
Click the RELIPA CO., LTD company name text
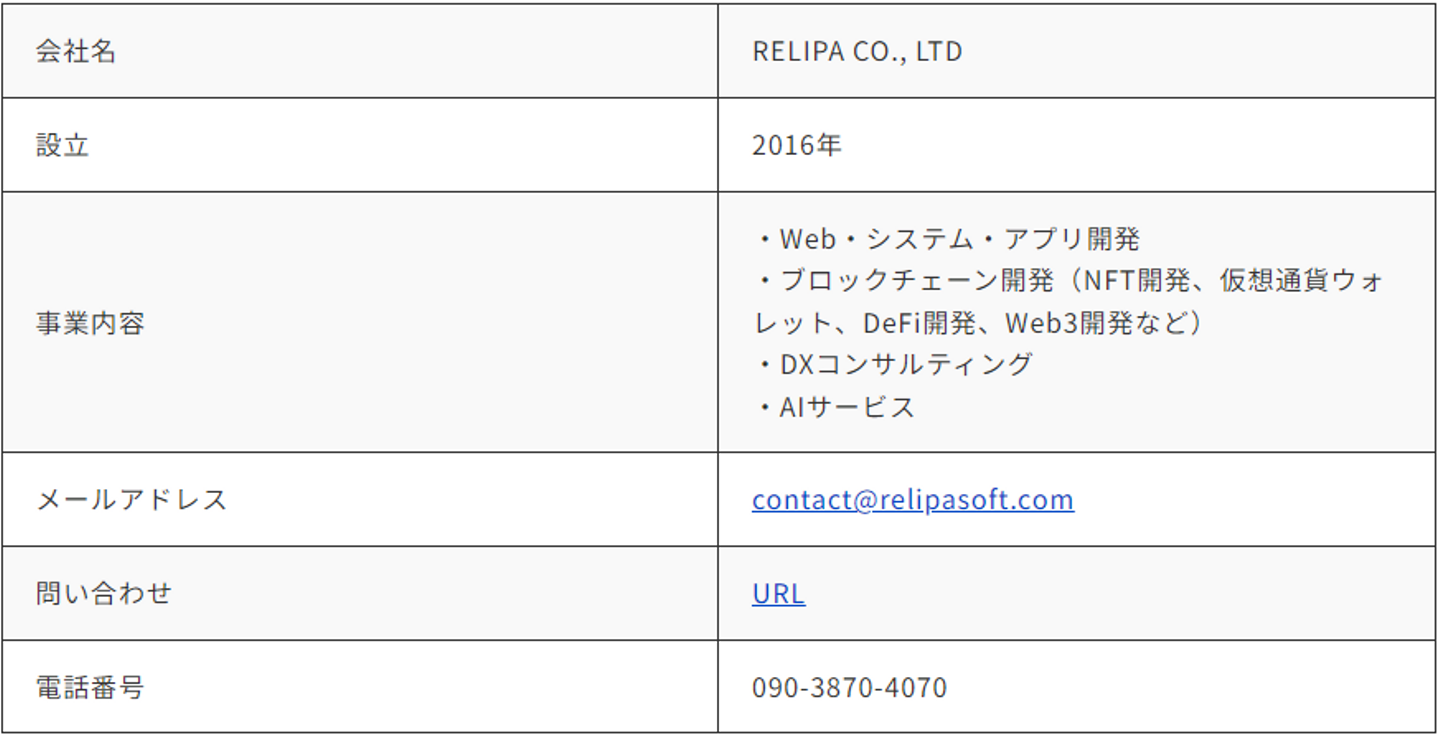point(857,51)
